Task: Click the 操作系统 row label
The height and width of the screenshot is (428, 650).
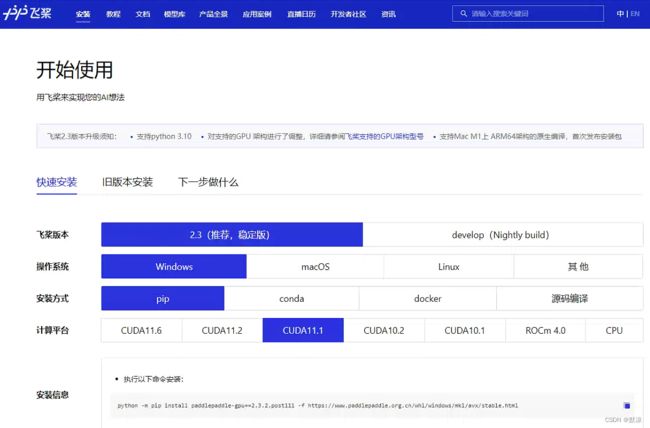Action: pyautogui.click(x=52, y=267)
